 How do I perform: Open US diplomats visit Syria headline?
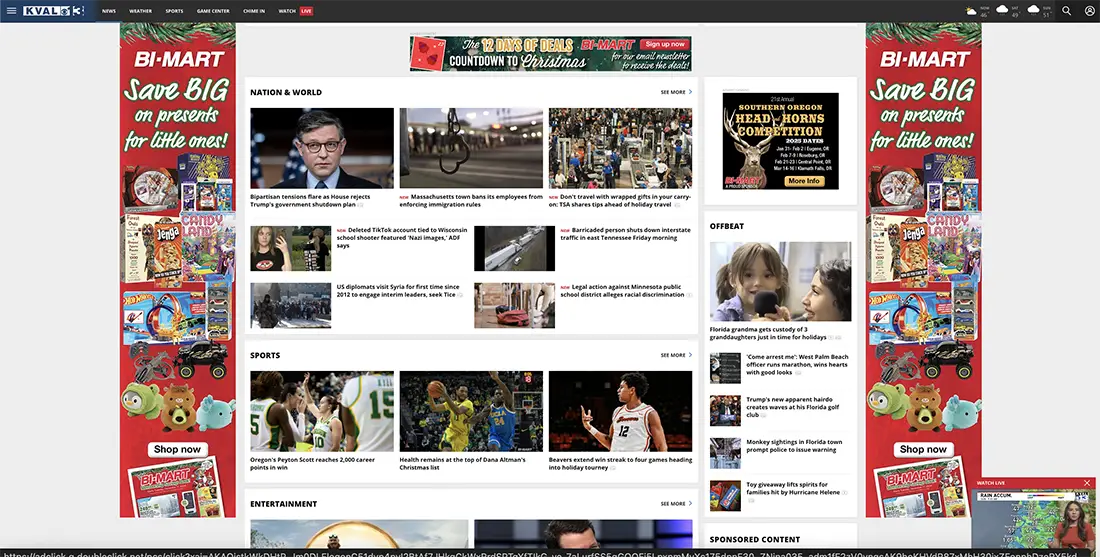click(400, 291)
